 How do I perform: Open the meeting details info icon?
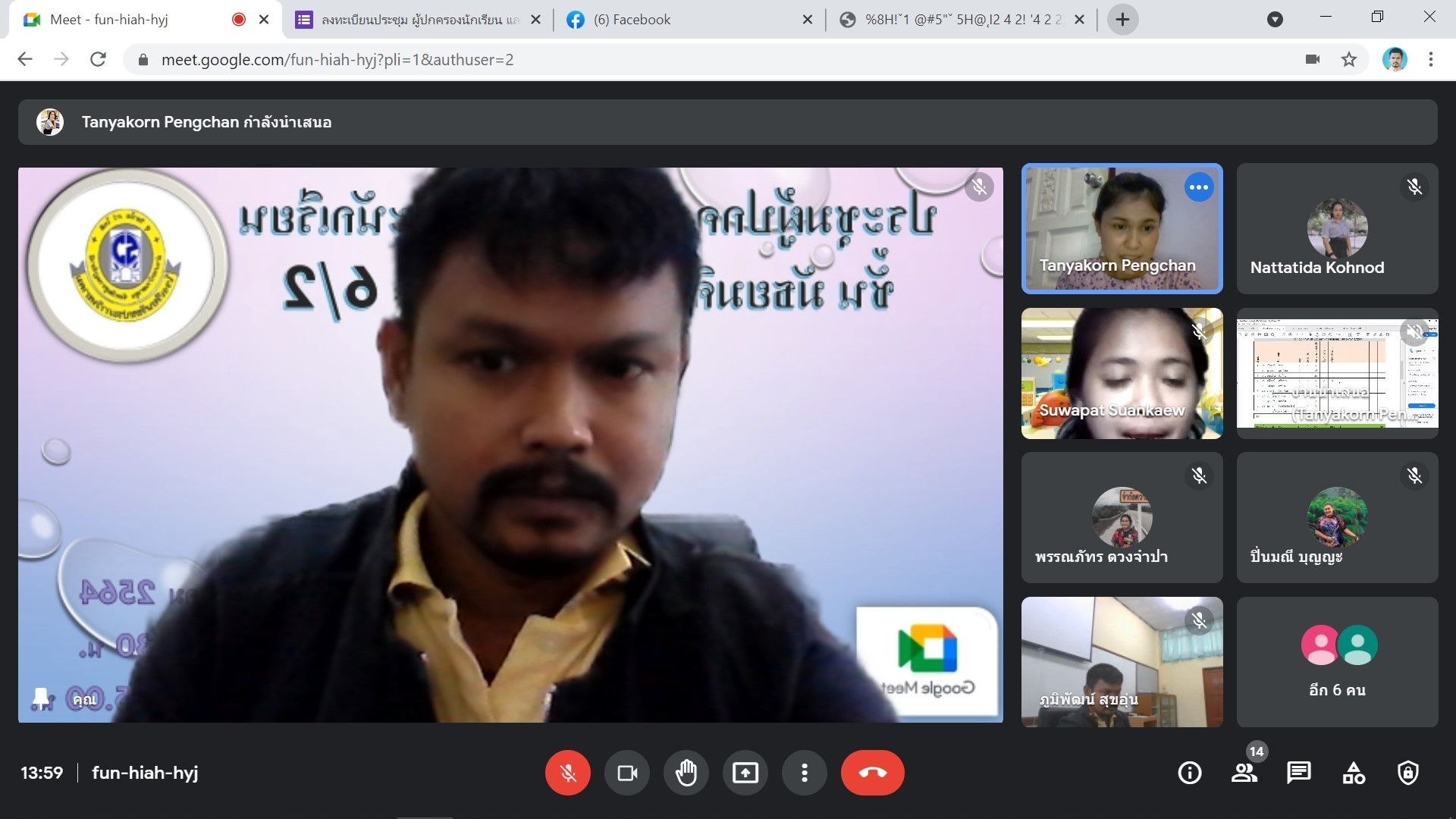tap(1189, 773)
